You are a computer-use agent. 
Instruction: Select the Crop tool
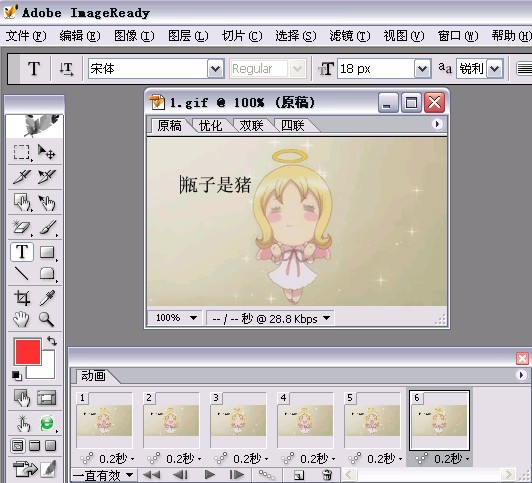point(22,298)
